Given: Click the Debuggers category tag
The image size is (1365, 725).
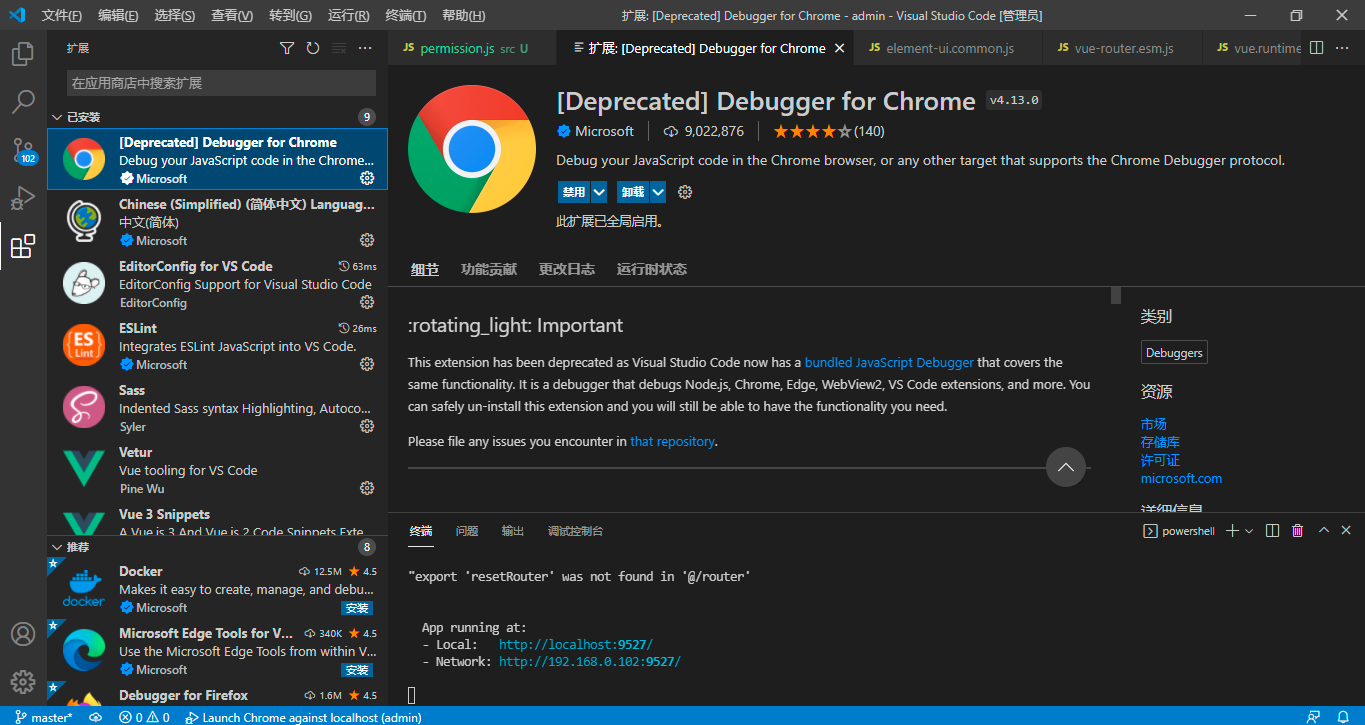Looking at the screenshot, I should pos(1174,353).
